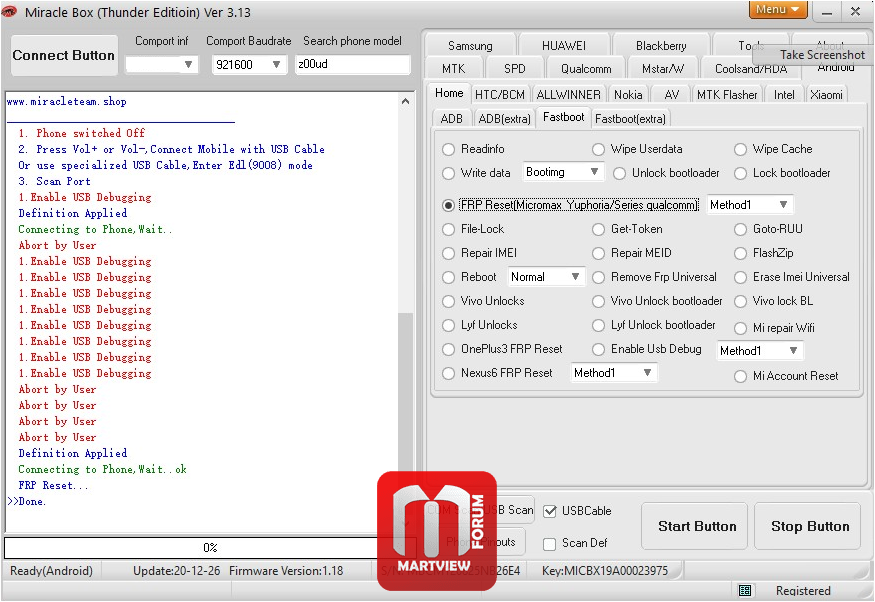Switch to the ADB tab
The image size is (875, 602).
(451, 119)
